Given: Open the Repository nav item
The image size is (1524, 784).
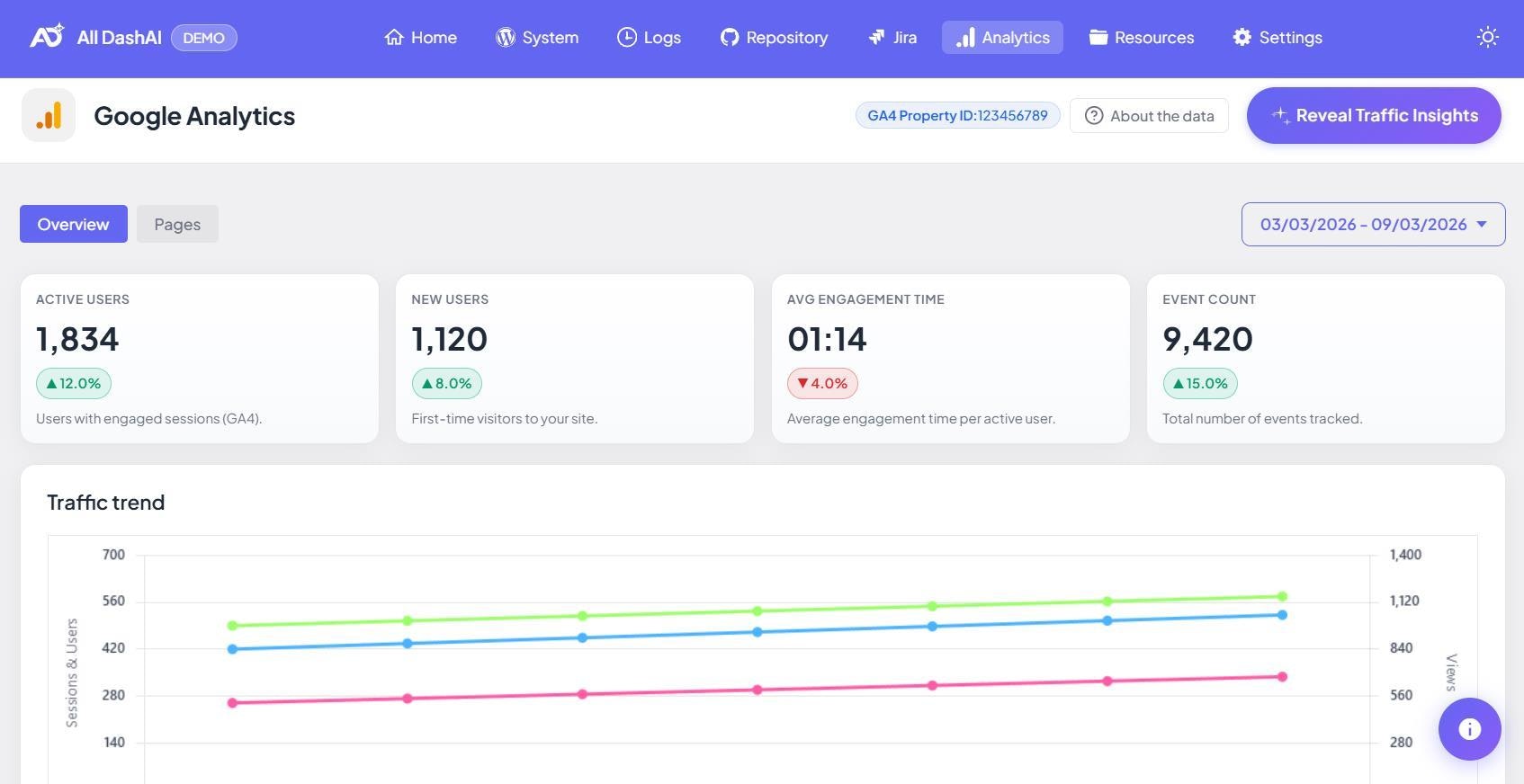Looking at the screenshot, I should pyautogui.click(x=774, y=38).
